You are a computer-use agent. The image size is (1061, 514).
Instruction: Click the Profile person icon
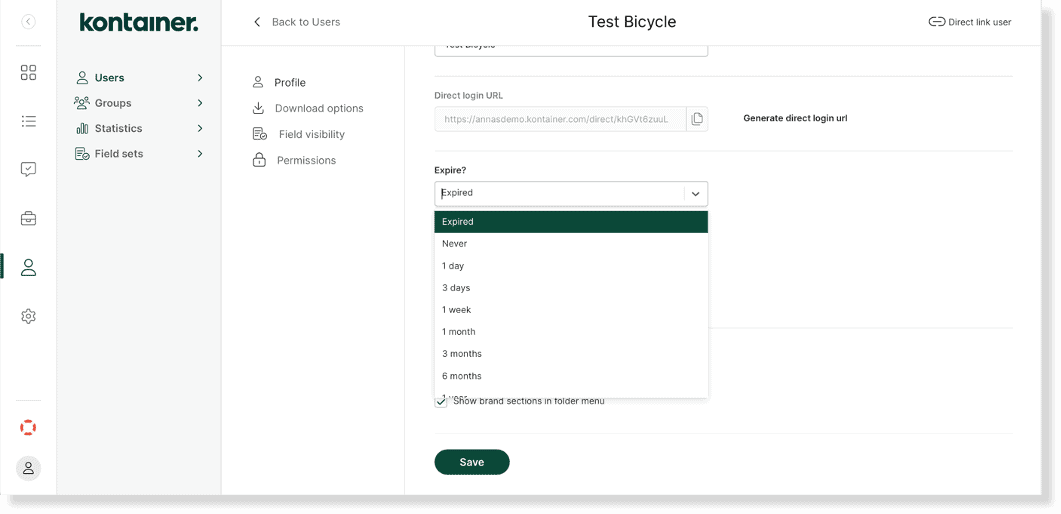(258, 83)
